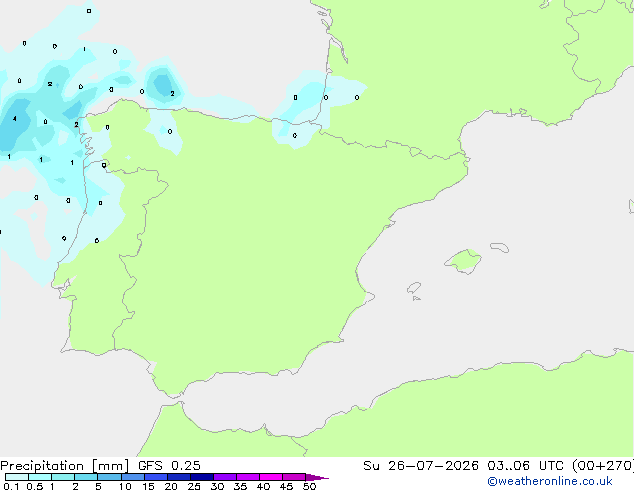Click the legend label 40
Image resolution: width=634 pixels, height=490 pixels.
point(263,486)
